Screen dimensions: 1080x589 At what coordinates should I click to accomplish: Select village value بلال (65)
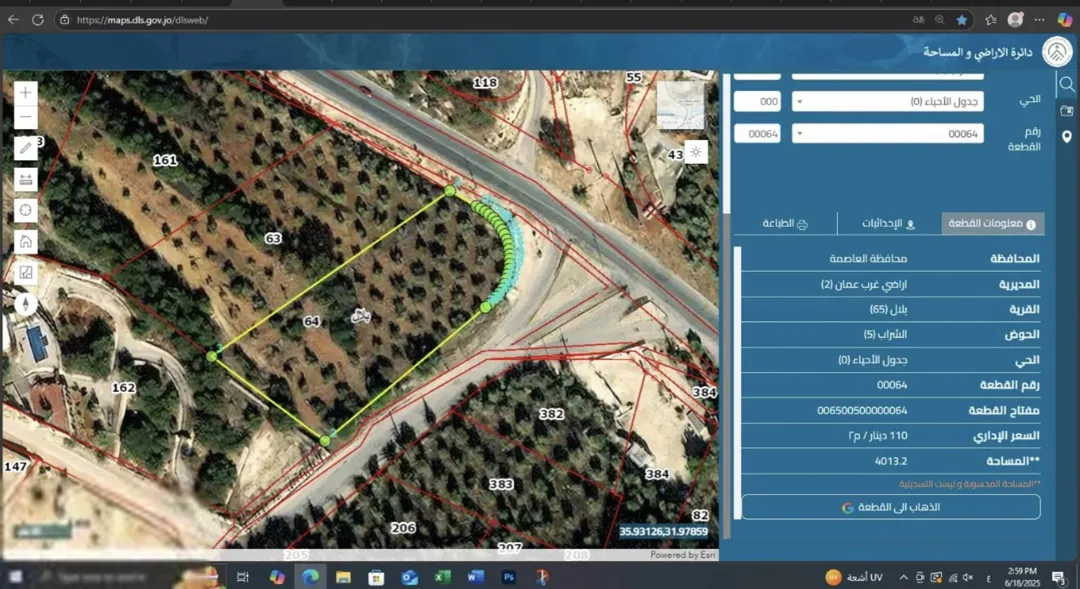click(x=889, y=309)
